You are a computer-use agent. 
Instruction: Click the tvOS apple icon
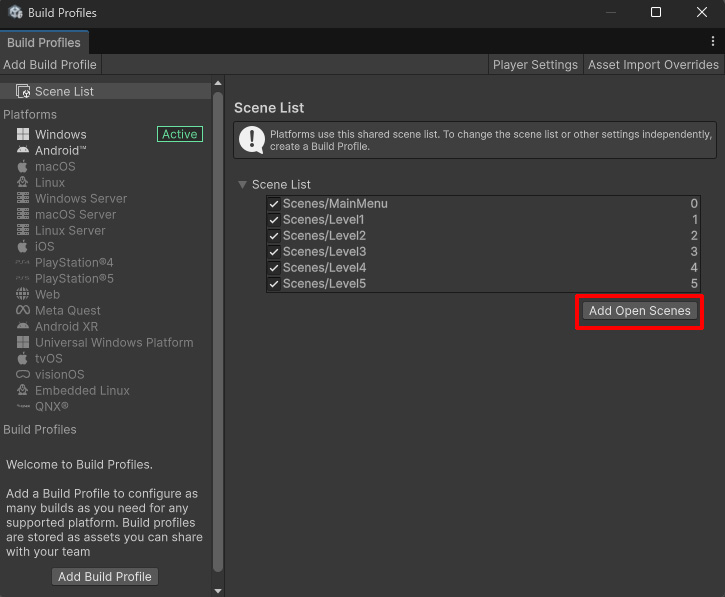(x=23, y=358)
